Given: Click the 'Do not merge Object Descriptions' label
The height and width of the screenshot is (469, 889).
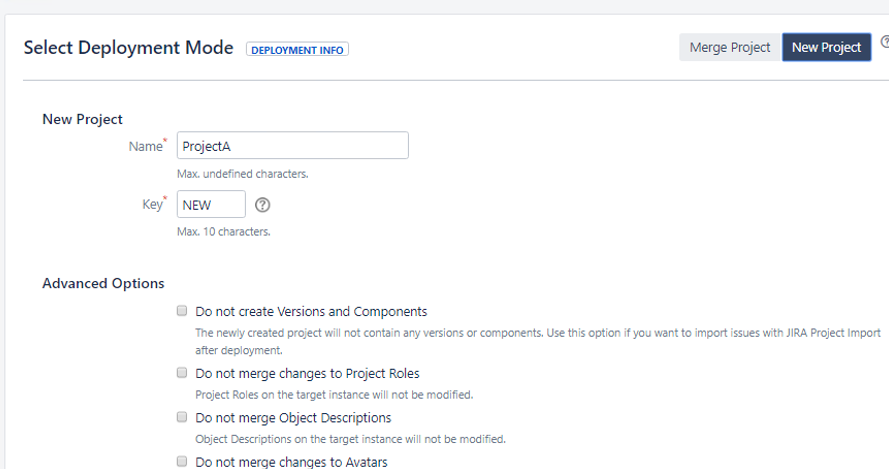Looking at the screenshot, I should [x=293, y=418].
